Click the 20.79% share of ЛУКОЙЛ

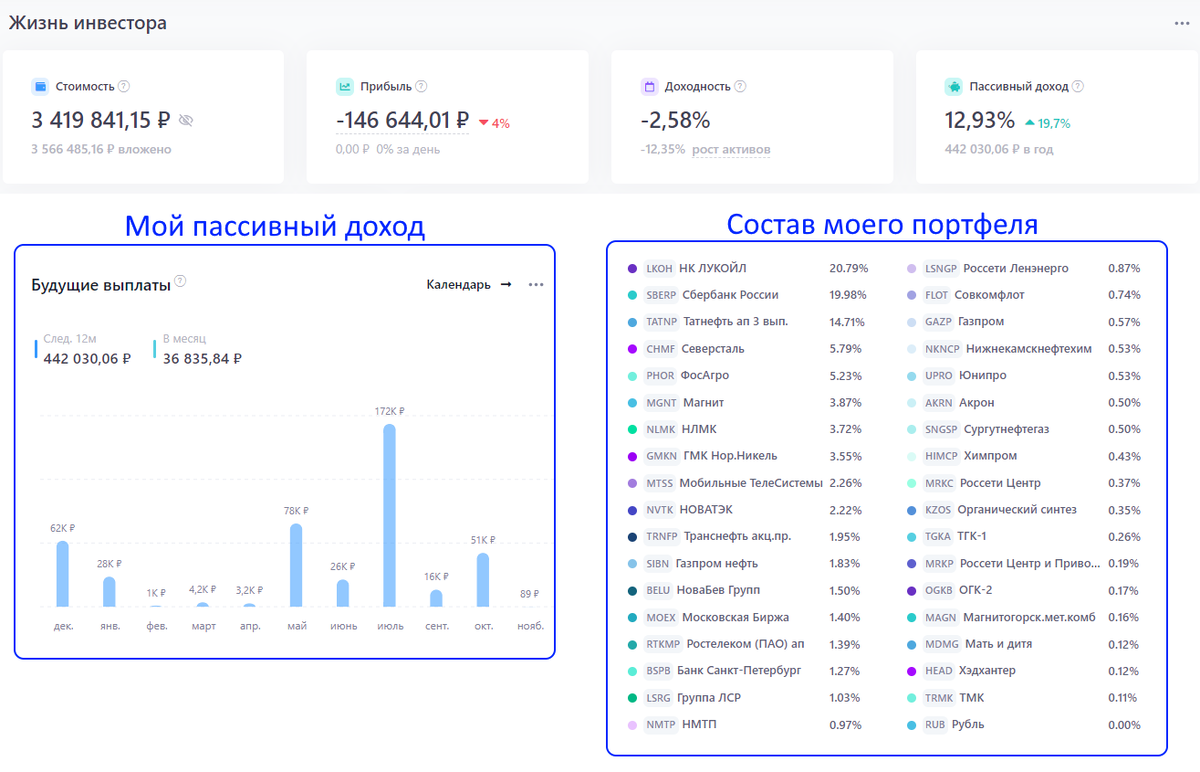coord(848,269)
